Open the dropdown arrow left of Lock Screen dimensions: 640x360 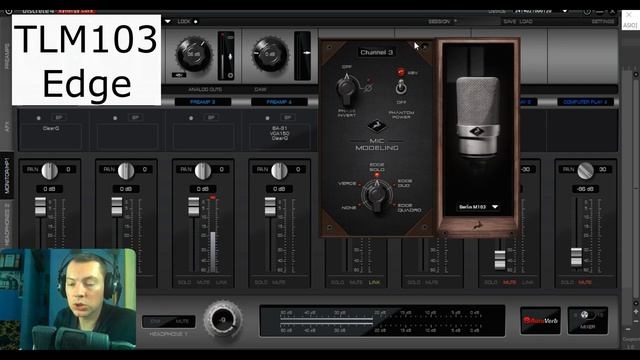tap(168, 21)
